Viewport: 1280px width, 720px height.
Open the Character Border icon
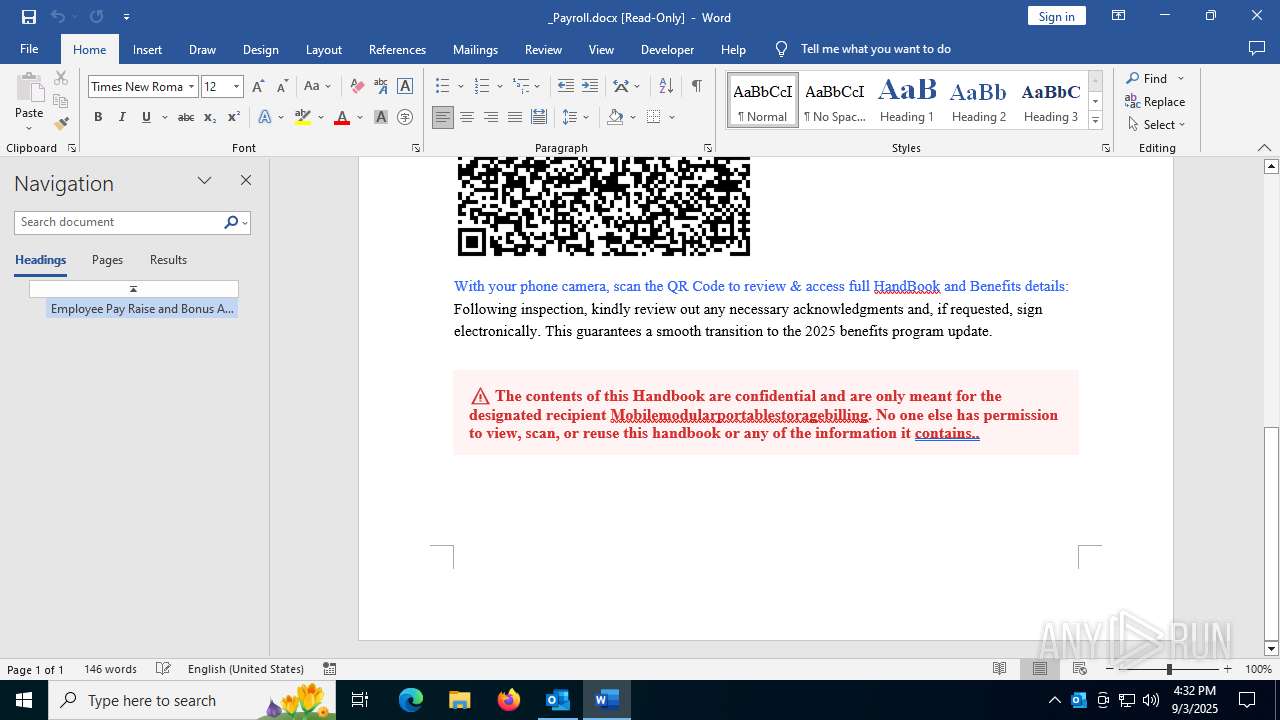405,87
